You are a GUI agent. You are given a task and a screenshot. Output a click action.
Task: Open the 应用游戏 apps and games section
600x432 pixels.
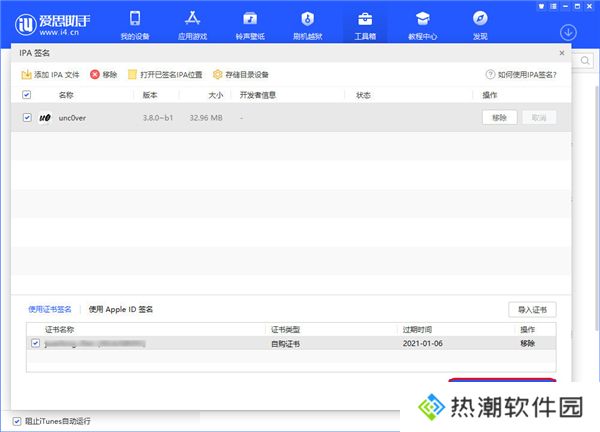(192, 25)
